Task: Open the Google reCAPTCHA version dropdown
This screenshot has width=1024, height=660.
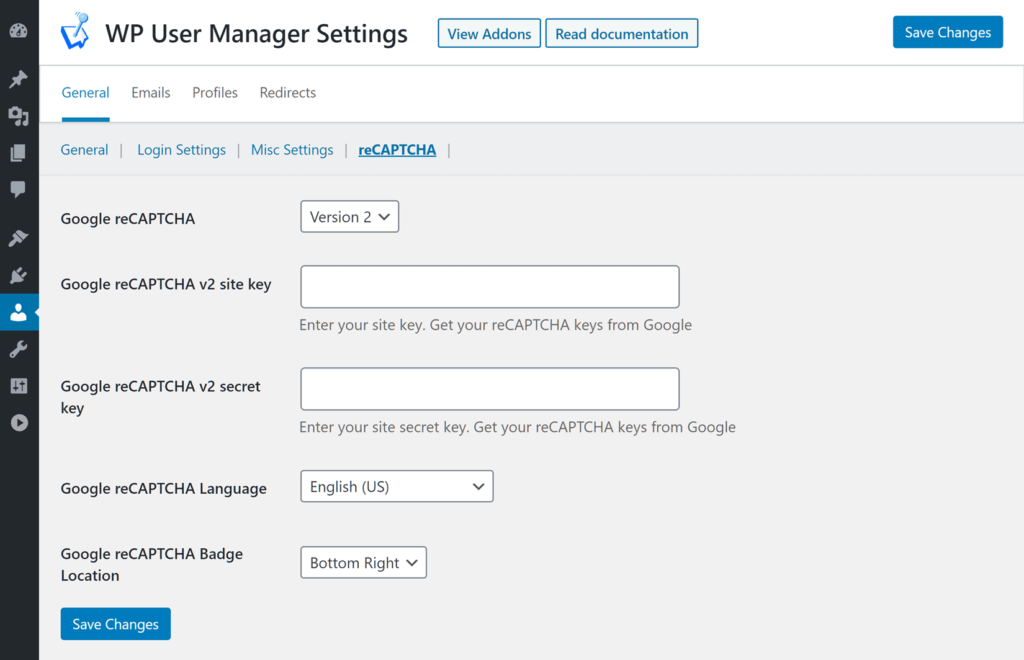Action: (349, 216)
